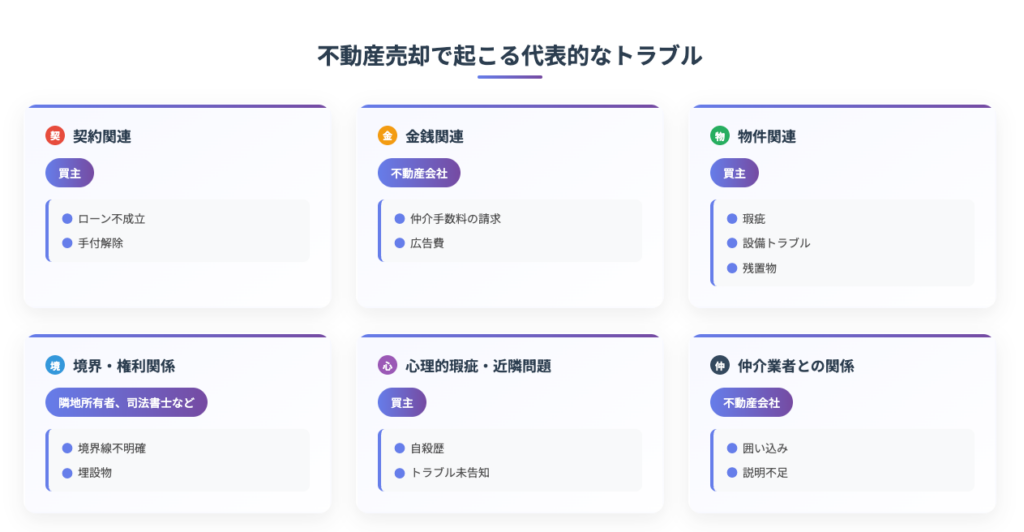
Task: Click the 手付解除 list item
Action: click(x=92, y=243)
